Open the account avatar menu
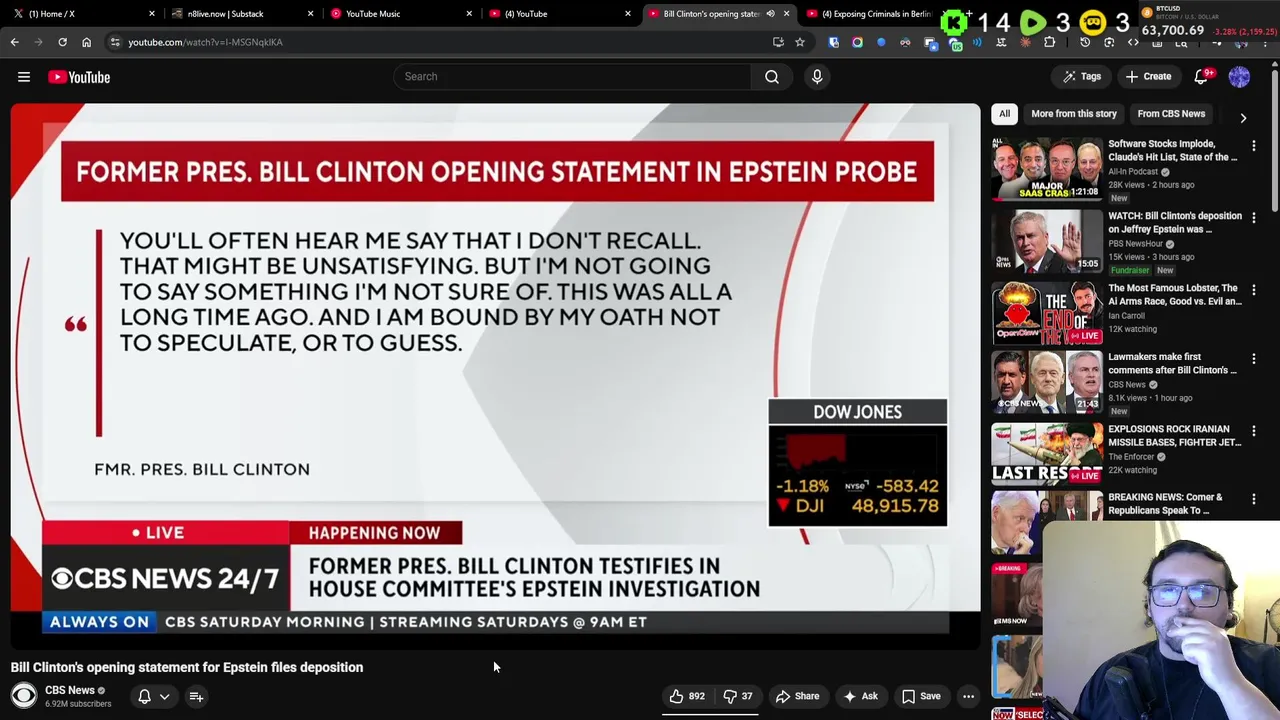1280x720 pixels. click(x=1239, y=76)
